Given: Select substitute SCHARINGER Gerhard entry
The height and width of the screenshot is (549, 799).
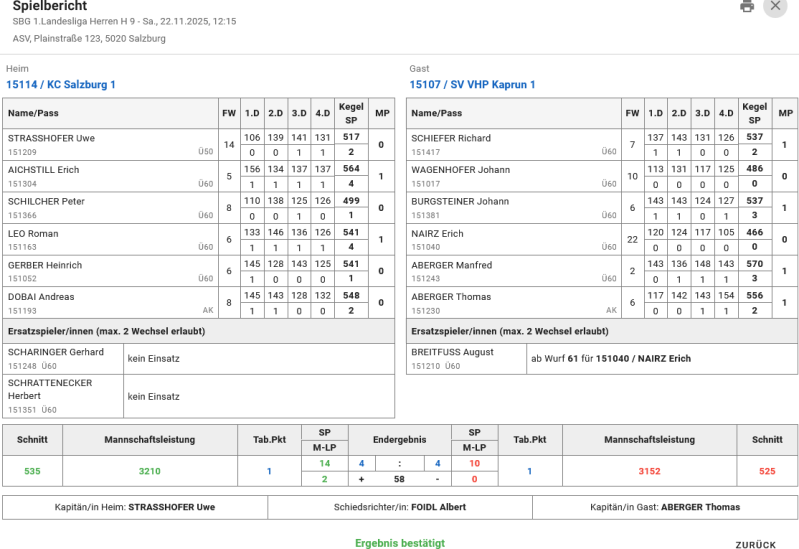Looking at the screenshot, I should point(56,353).
